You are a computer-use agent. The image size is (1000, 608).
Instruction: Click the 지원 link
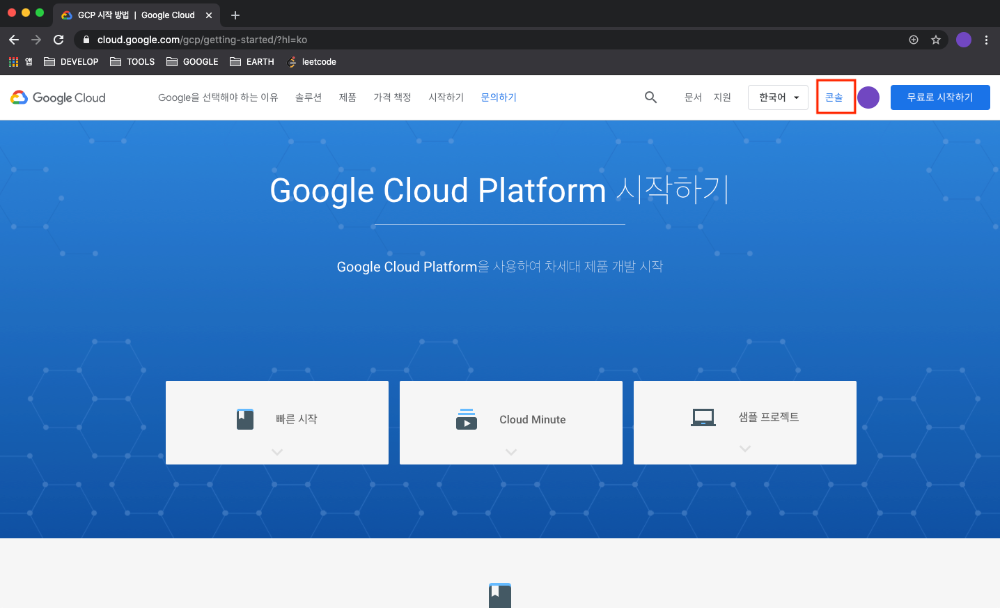722,98
